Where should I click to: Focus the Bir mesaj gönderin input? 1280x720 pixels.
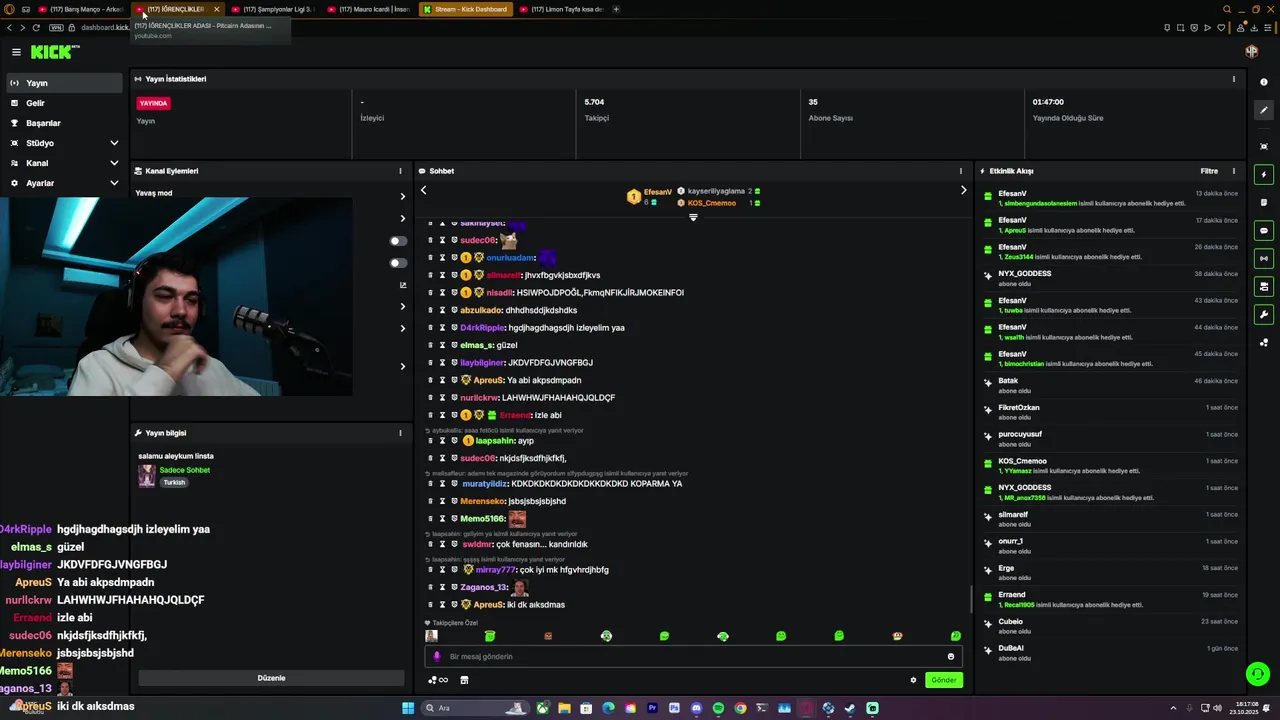pos(694,657)
